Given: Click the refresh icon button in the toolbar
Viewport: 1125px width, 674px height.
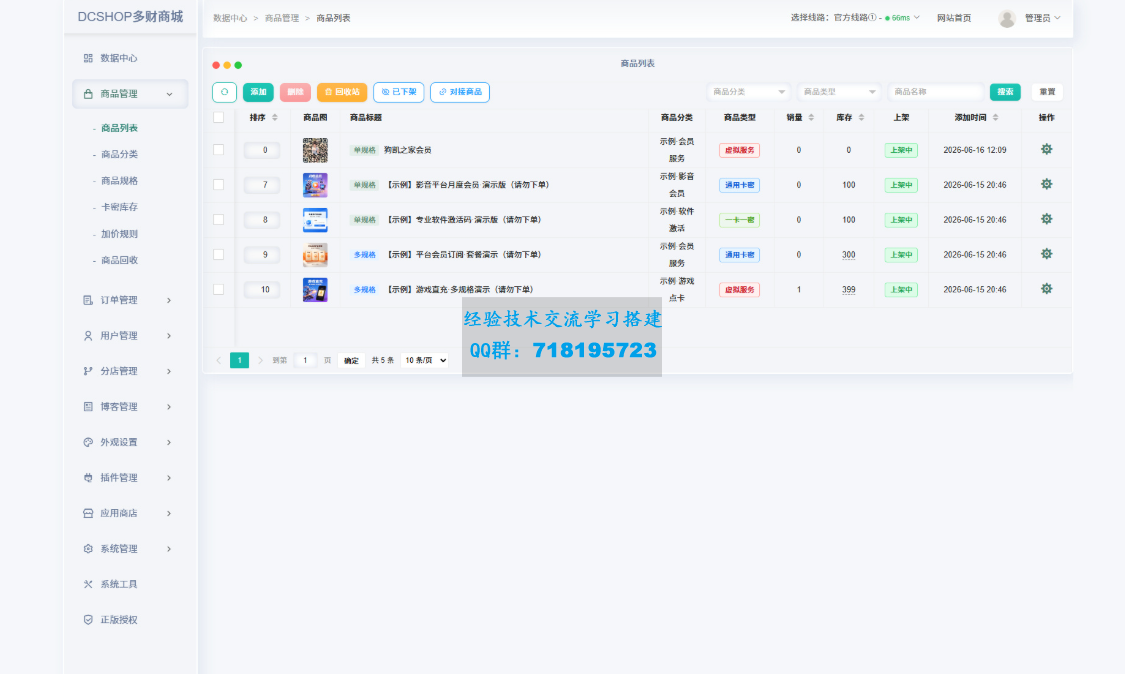Looking at the screenshot, I should (225, 92).
